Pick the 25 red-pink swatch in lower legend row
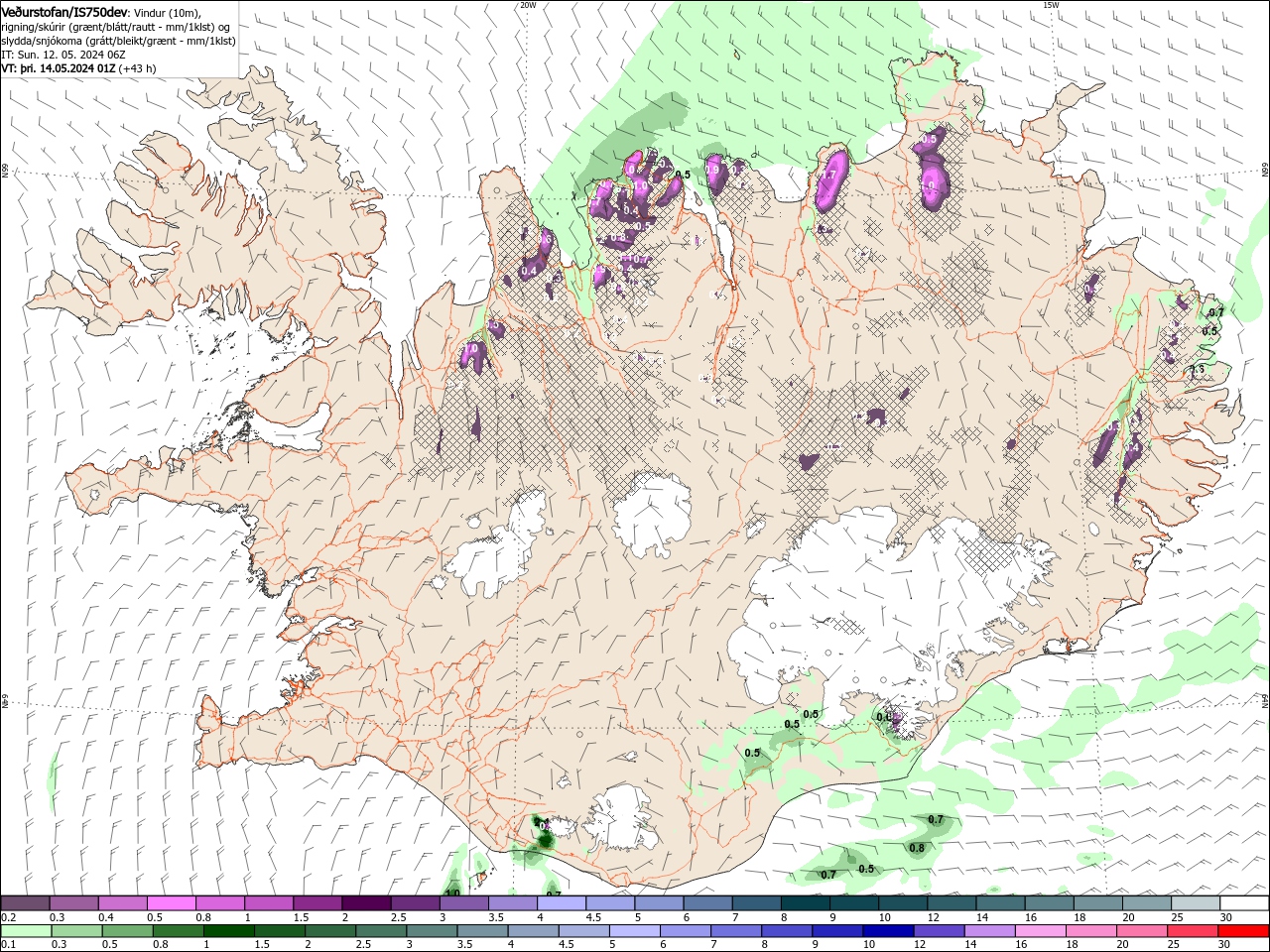The width and height of the screenshot is (1270, 952). [1193, 931]
